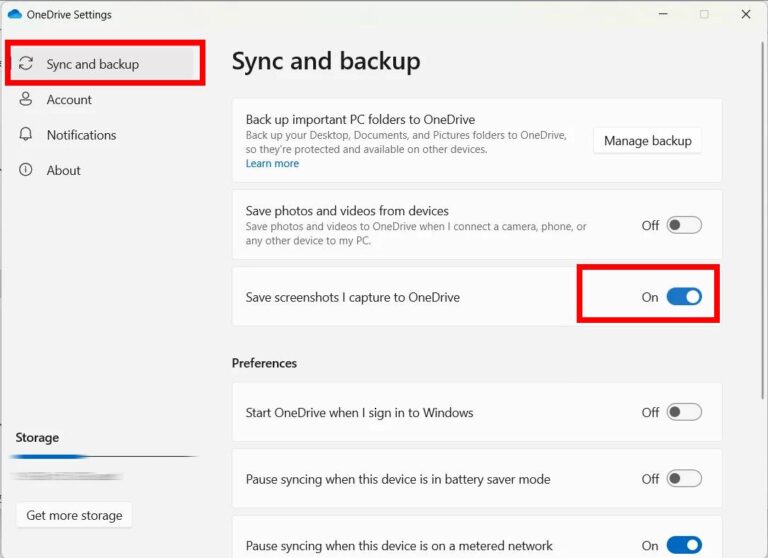Image resolution: width=768 pixels, height=558 pixels.
Task: Click the vertical scrollbar on the right
Action: tap(762, 220)
